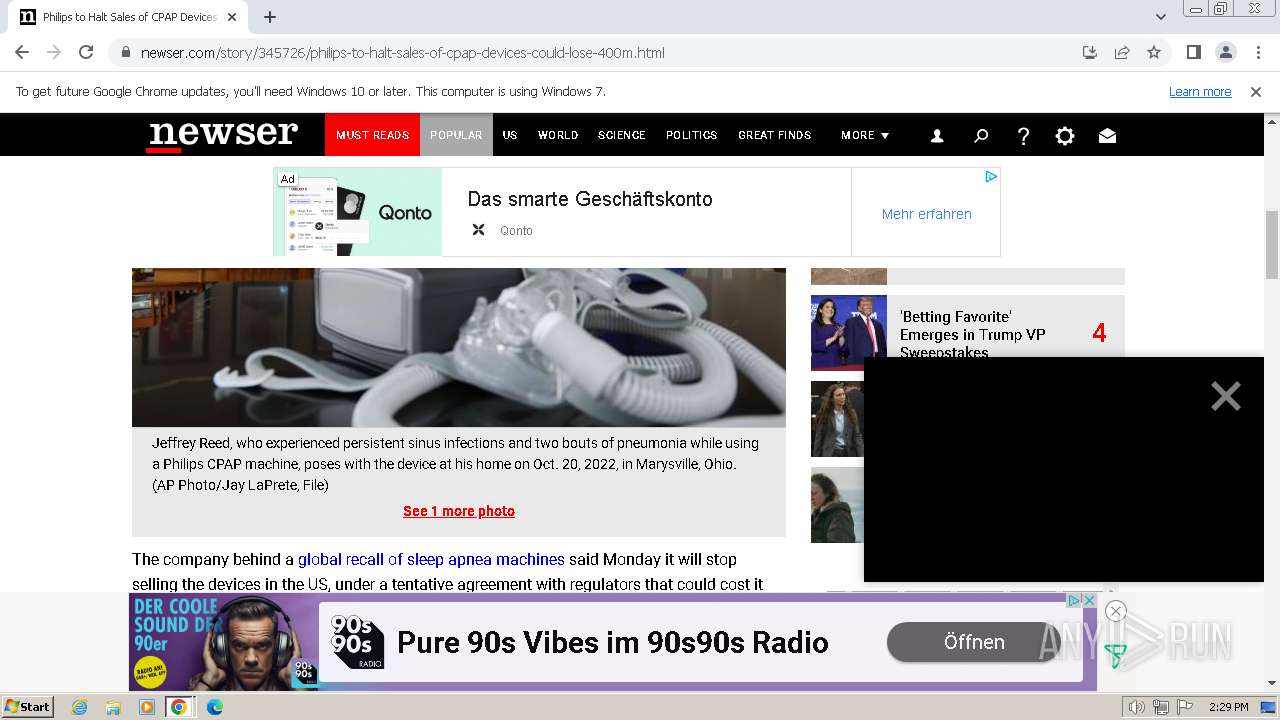Click the 'Das smarte Geschäftskonto' ad headline

pyautogui.click(x=590, y=199)
